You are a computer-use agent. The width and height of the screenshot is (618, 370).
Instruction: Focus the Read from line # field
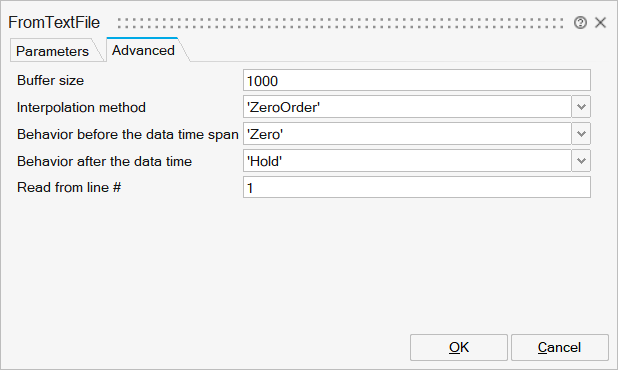(x=417, y=187)
